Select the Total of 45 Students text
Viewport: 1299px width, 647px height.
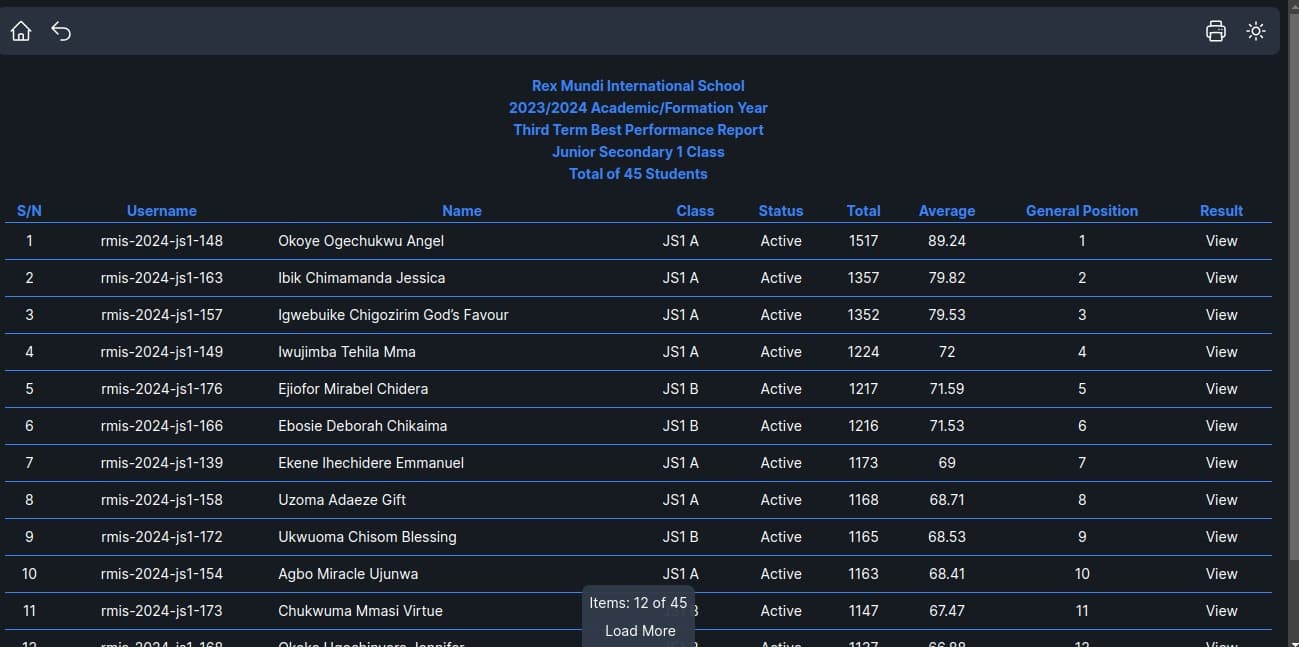(x=638, y=174)
